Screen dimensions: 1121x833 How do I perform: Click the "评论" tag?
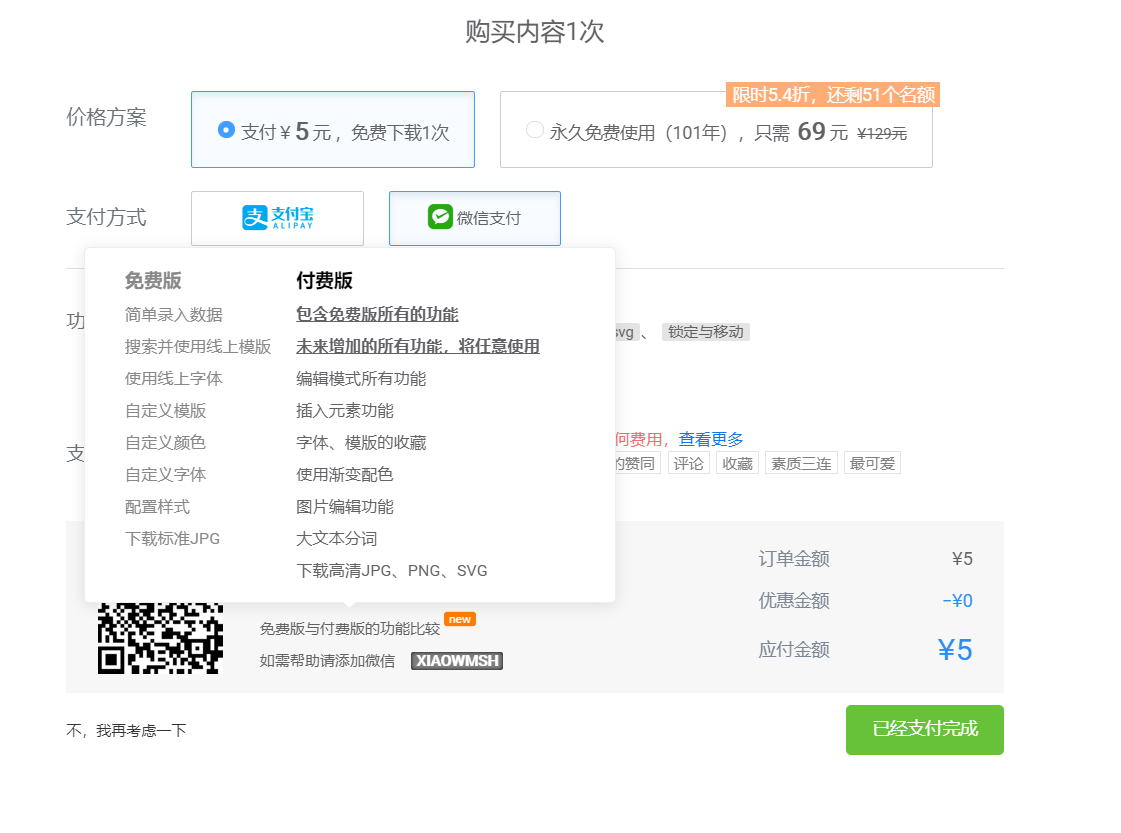click(688, 462)
